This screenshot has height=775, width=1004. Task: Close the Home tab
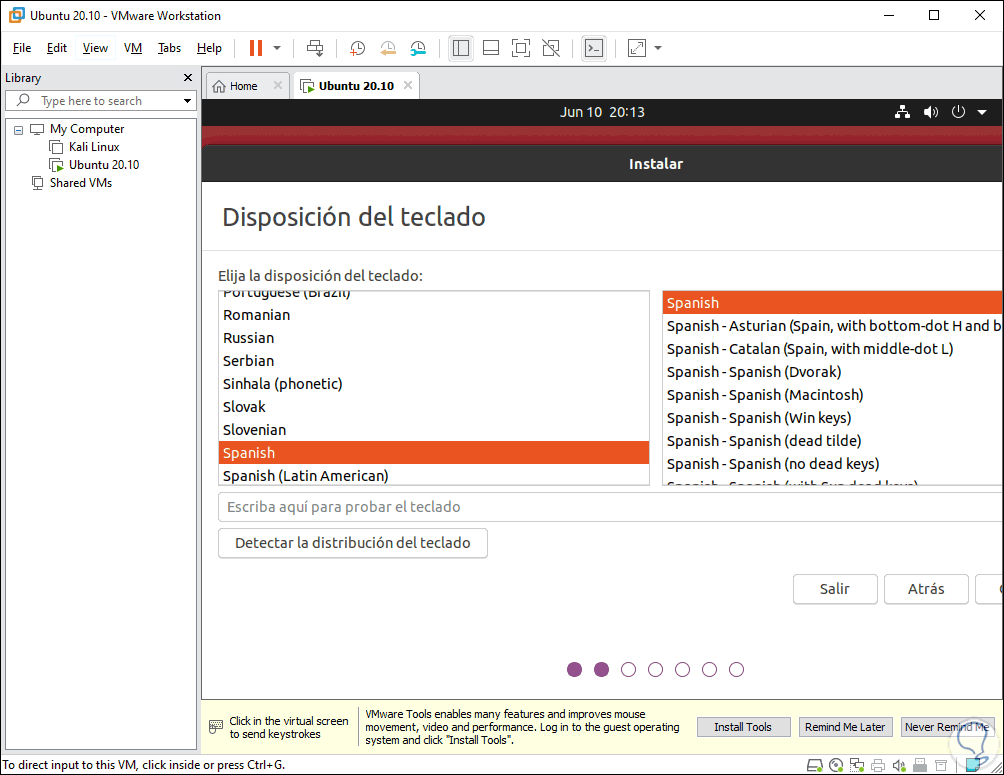click(x=277, y=85)
